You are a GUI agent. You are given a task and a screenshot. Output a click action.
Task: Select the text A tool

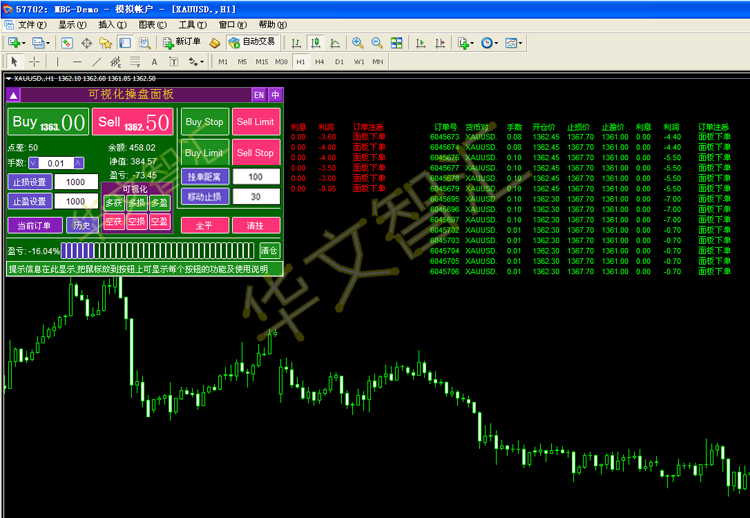tap(154, 61)
